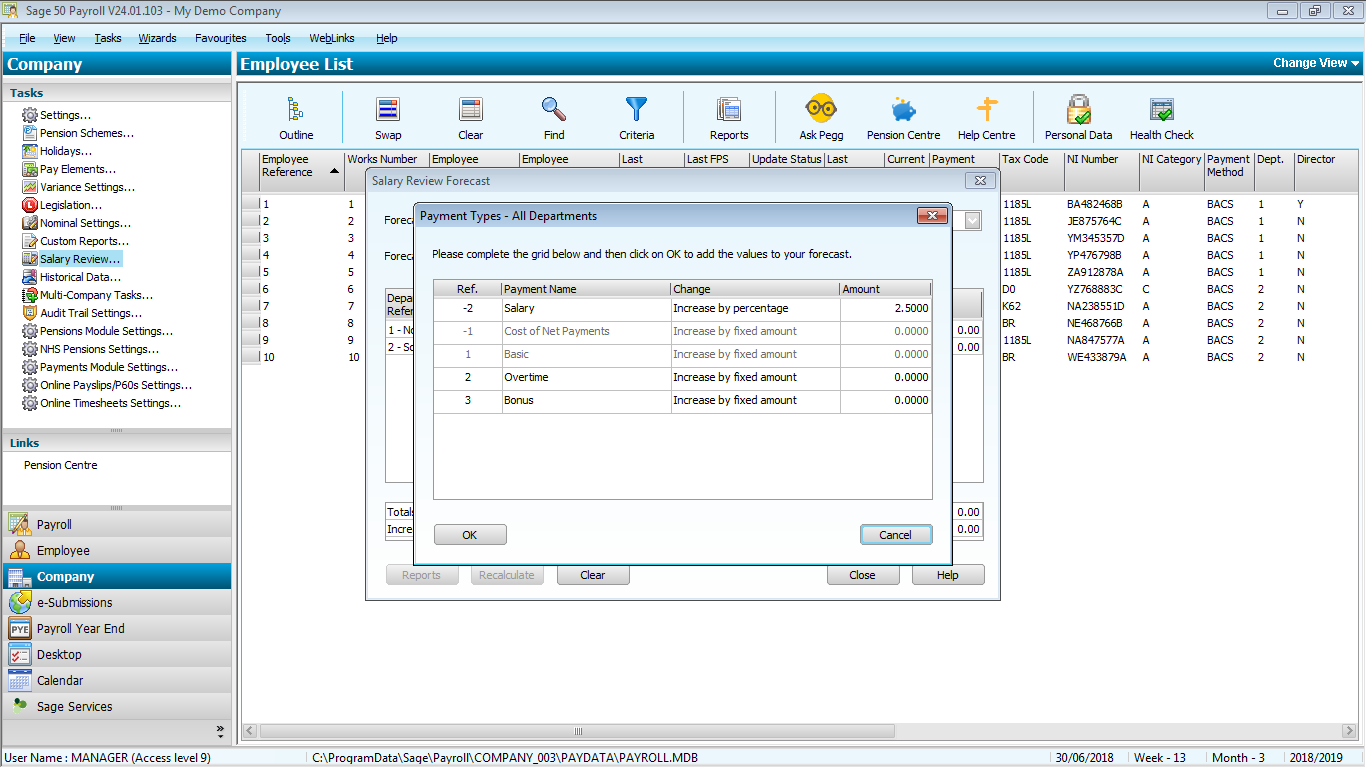This screenshot has height=768, width=1366.
Task: Open the Help Centre icon
Action: click(x=986, y=115)
